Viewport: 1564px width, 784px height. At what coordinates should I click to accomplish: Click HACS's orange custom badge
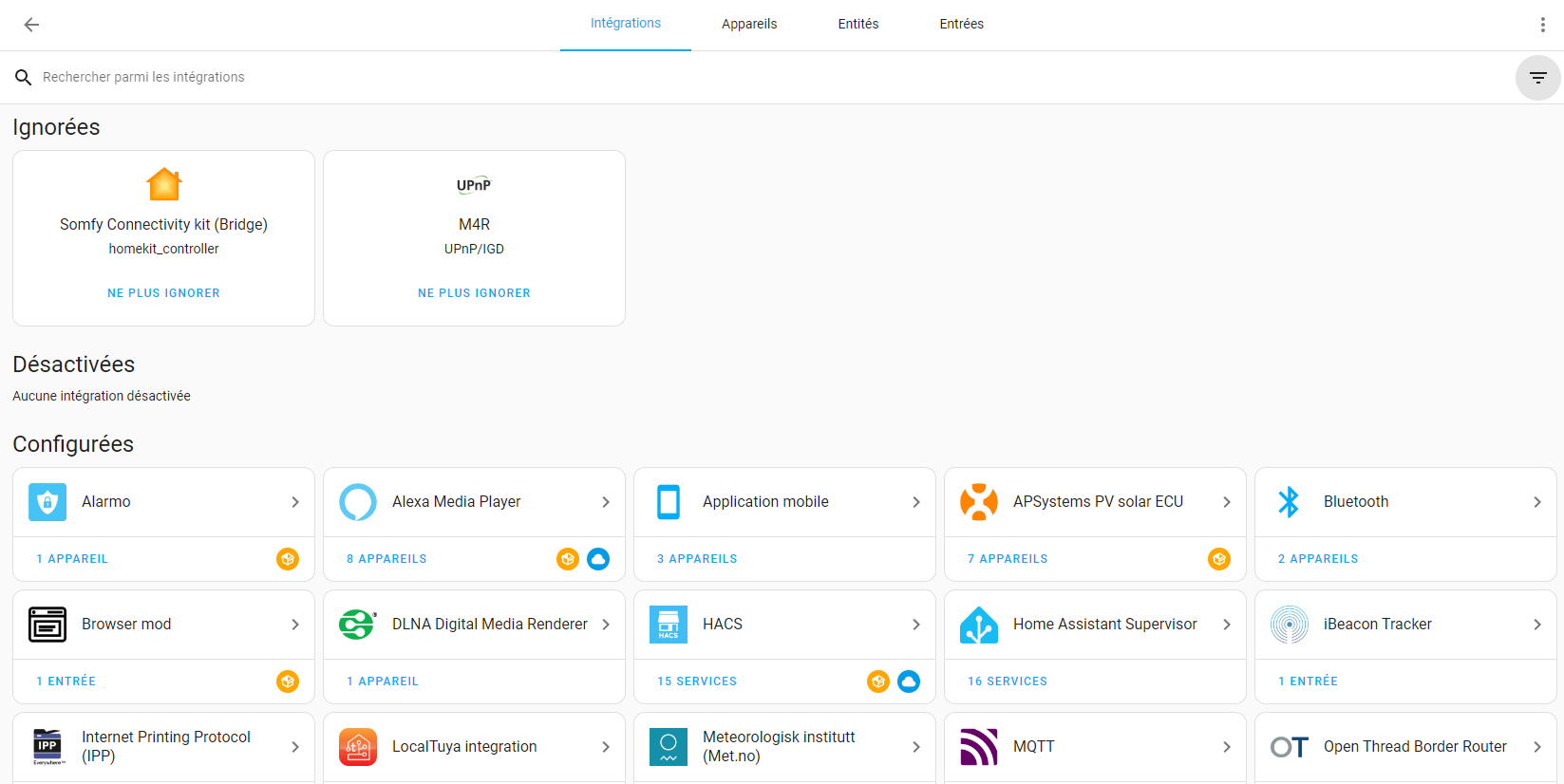click(878, 681)
